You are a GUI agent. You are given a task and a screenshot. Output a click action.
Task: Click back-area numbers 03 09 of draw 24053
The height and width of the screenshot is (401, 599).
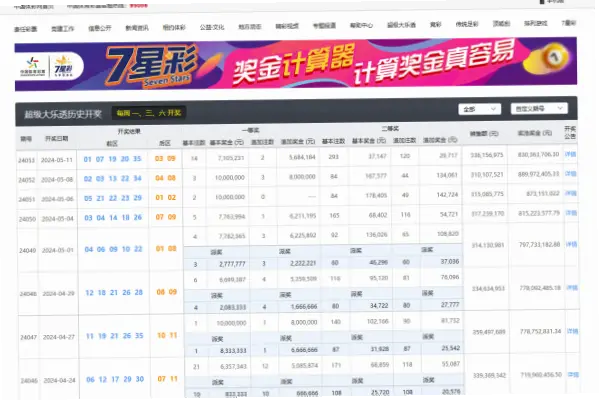[165, 158]
